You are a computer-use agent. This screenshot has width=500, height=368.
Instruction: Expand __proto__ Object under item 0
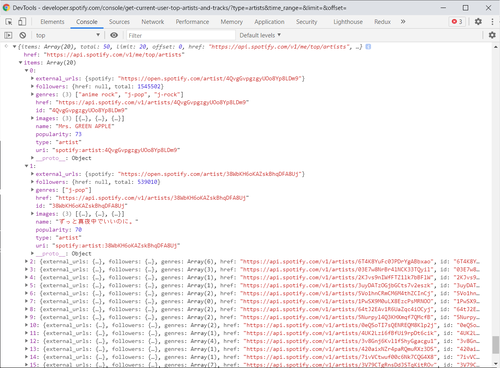(x=32, y=158)
